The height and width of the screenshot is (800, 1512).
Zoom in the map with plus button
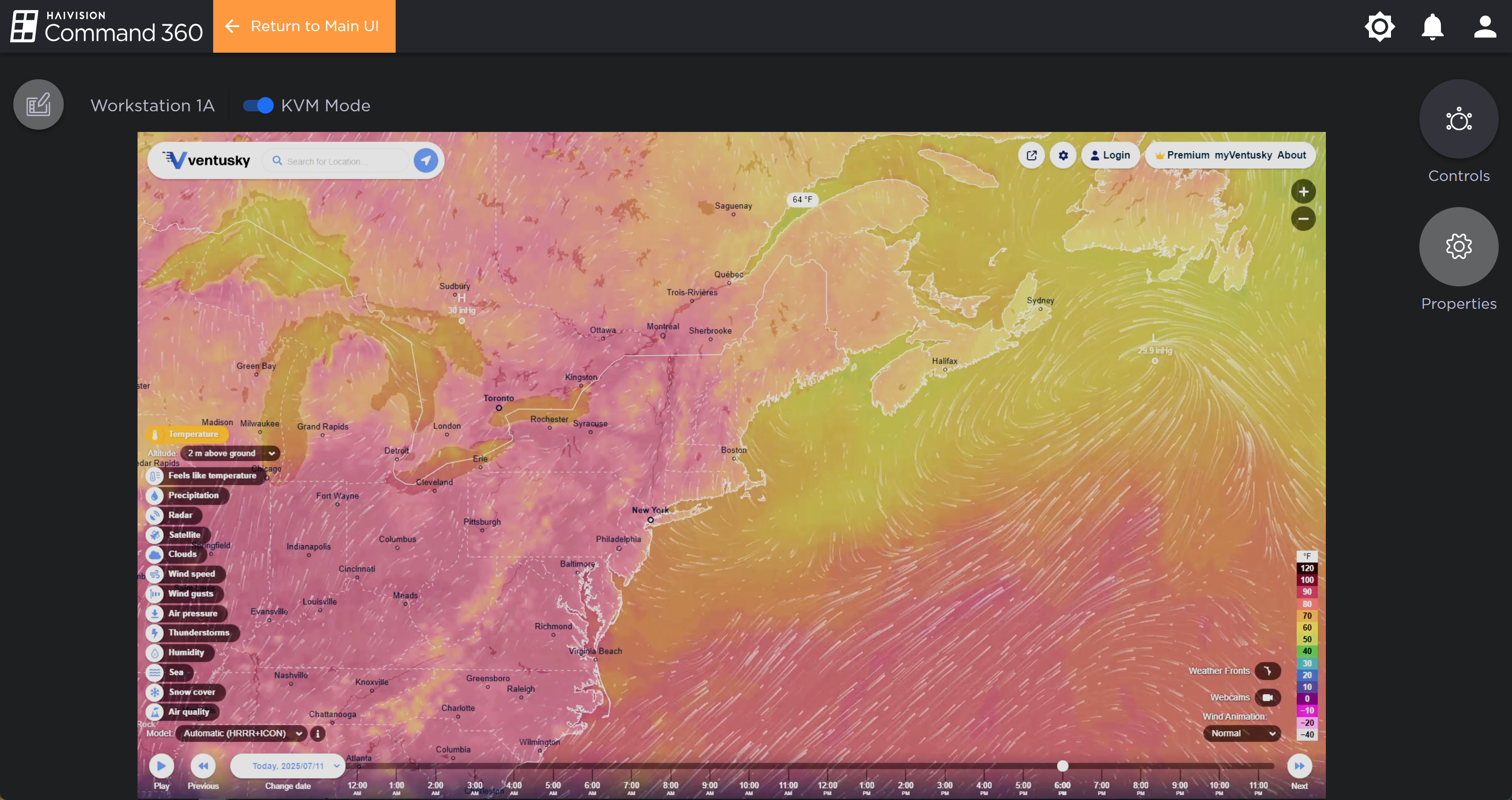pyautogui.click(x=1303, y=192)
